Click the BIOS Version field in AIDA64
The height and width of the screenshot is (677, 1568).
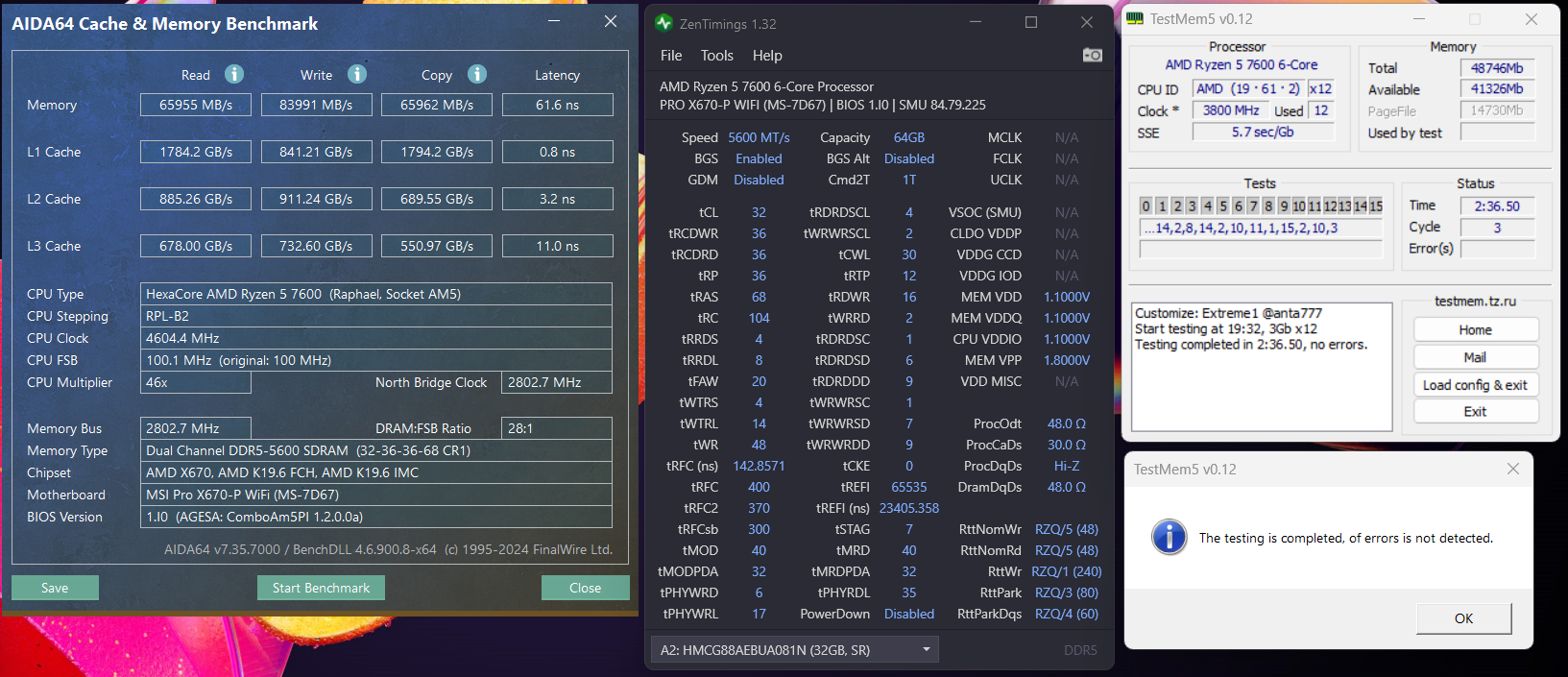coord(376,517)
